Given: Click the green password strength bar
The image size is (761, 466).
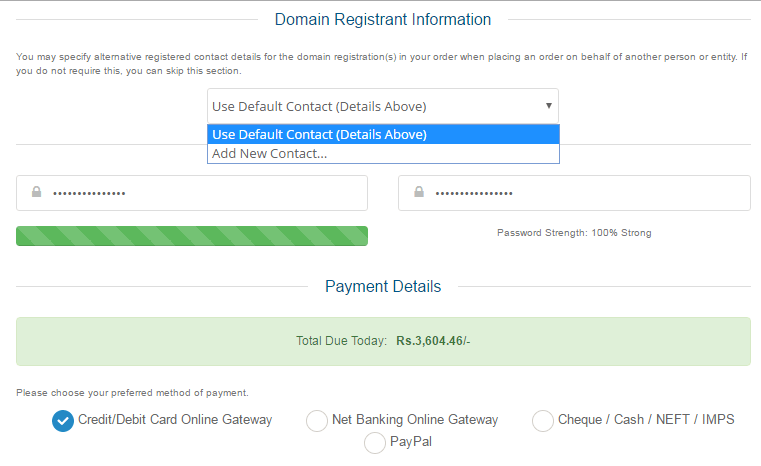Looking at the screenshot, I should click(192, 236).
